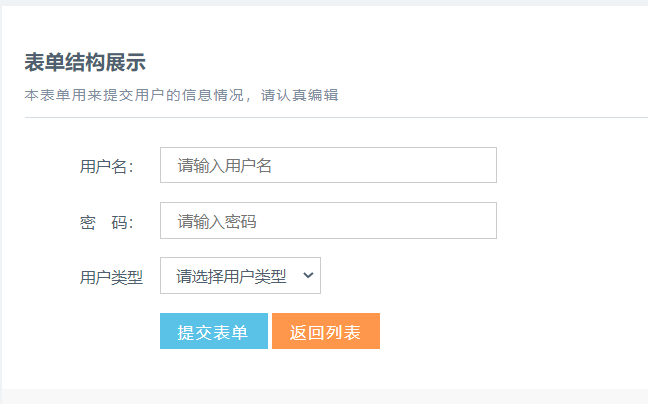
Task: Click the 用户名 input field
Action: tap(328, 165)
